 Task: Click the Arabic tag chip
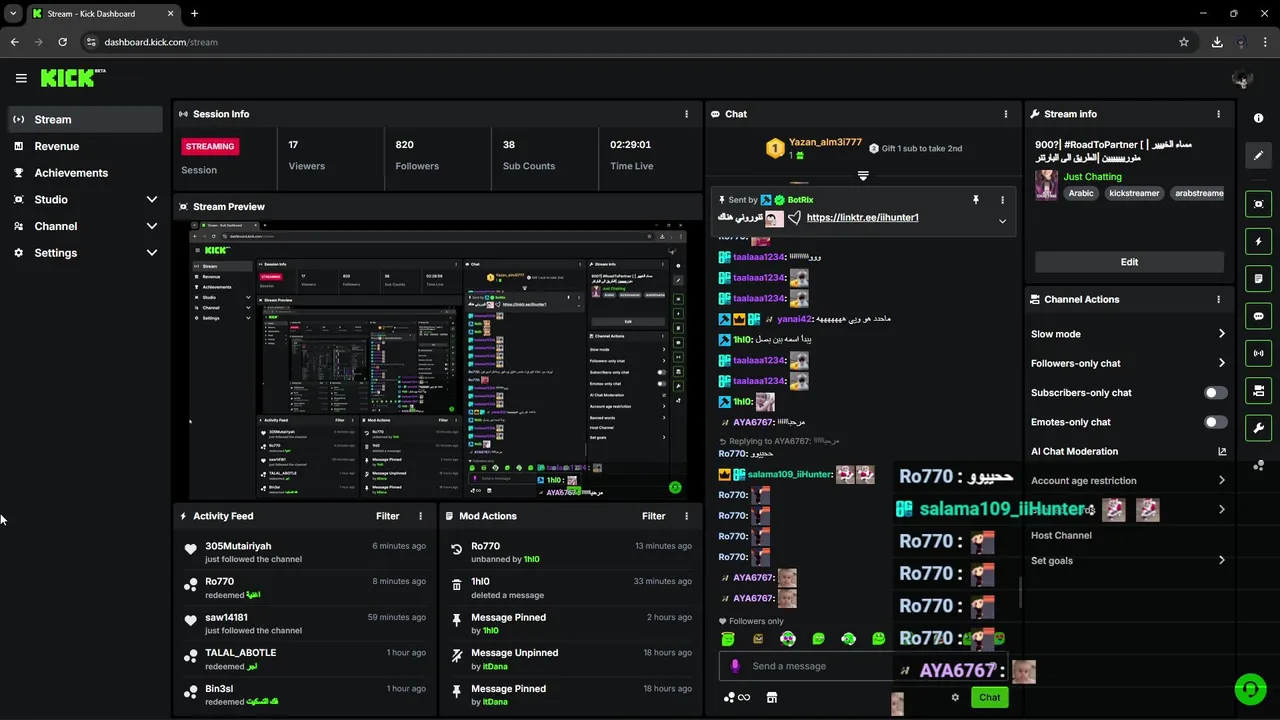click(1081, 193)
